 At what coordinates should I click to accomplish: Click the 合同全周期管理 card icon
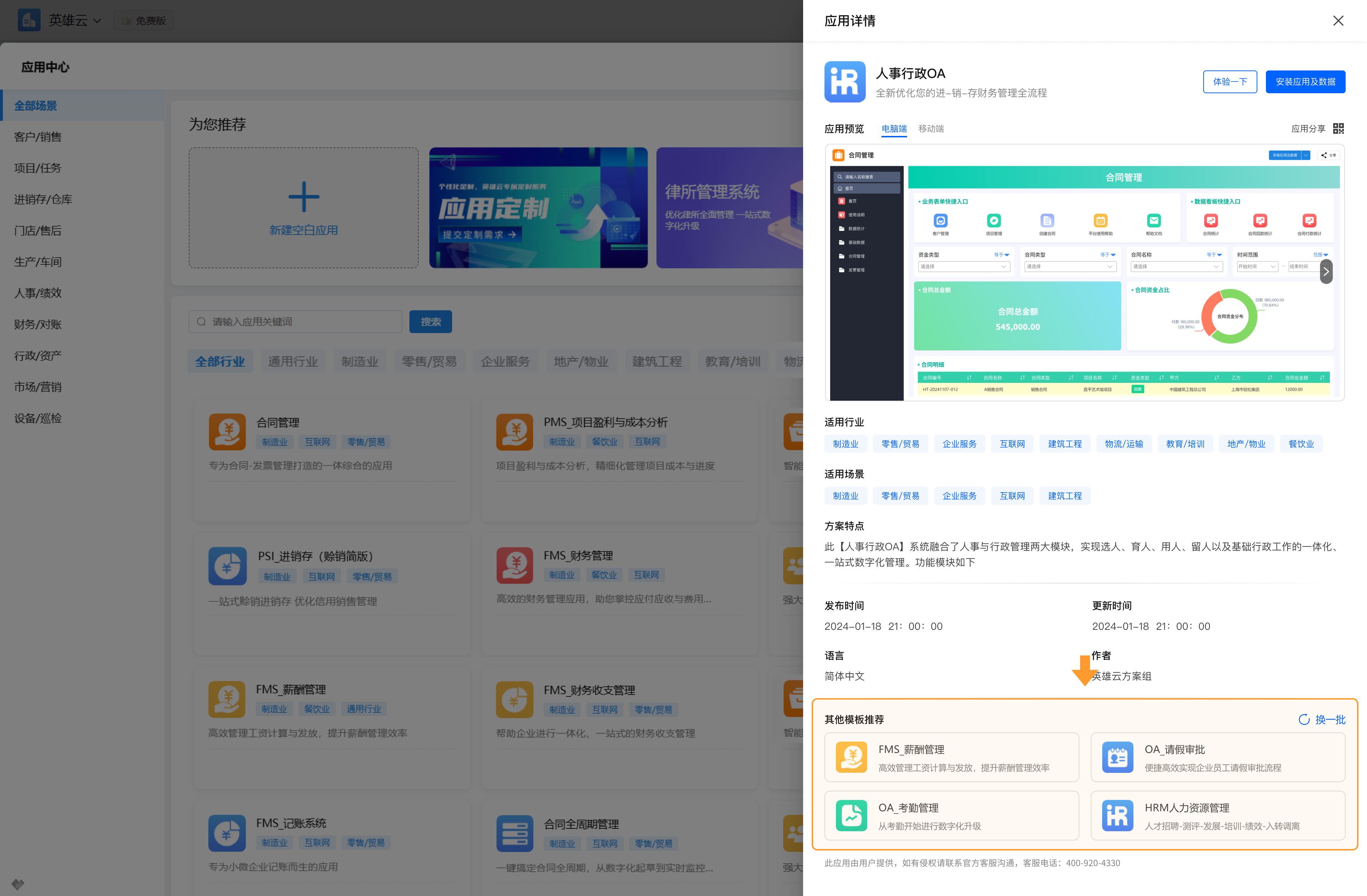(514, 833)
